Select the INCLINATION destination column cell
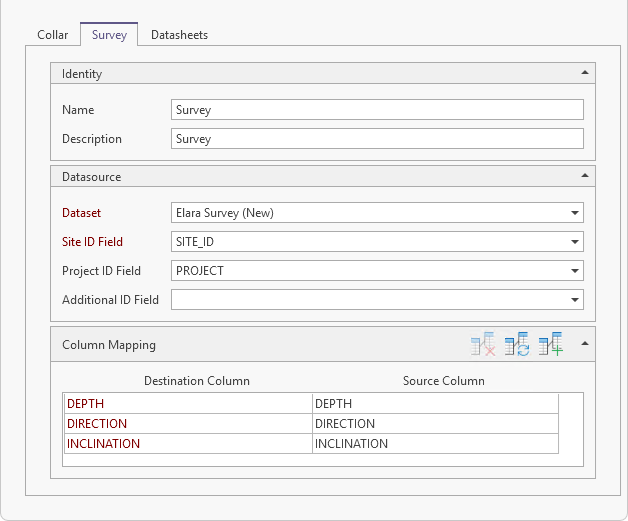The image size is (628, 521). point(187,444)
